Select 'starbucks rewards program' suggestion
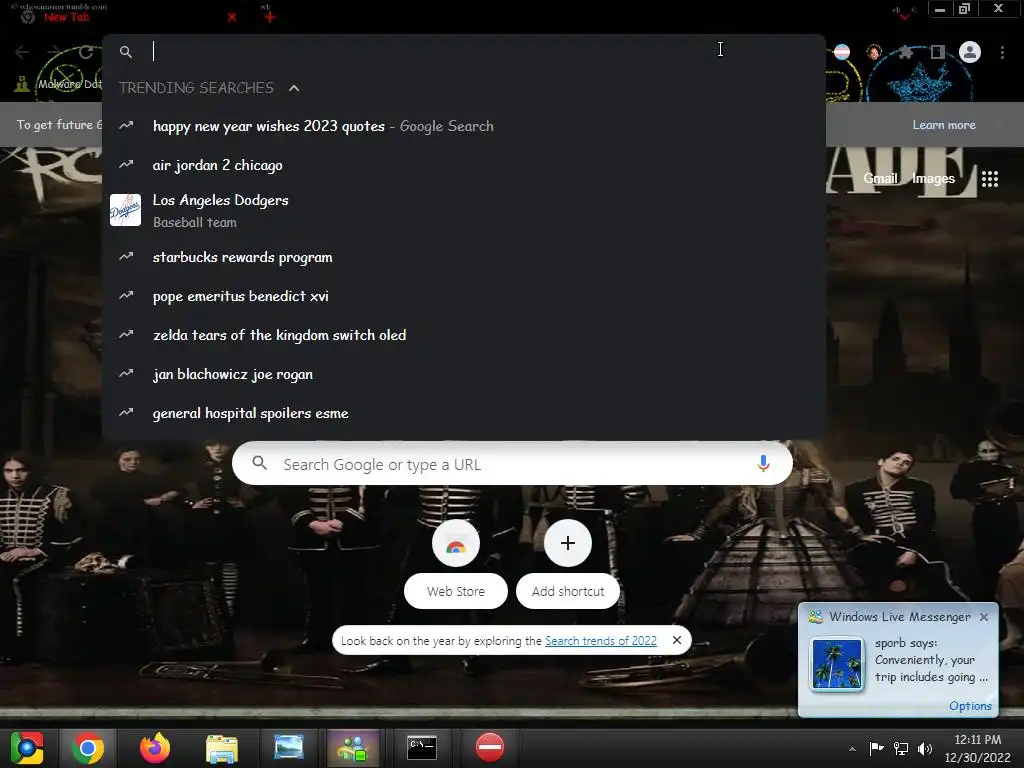This screenshot has width=1024, height=768. 464,257
